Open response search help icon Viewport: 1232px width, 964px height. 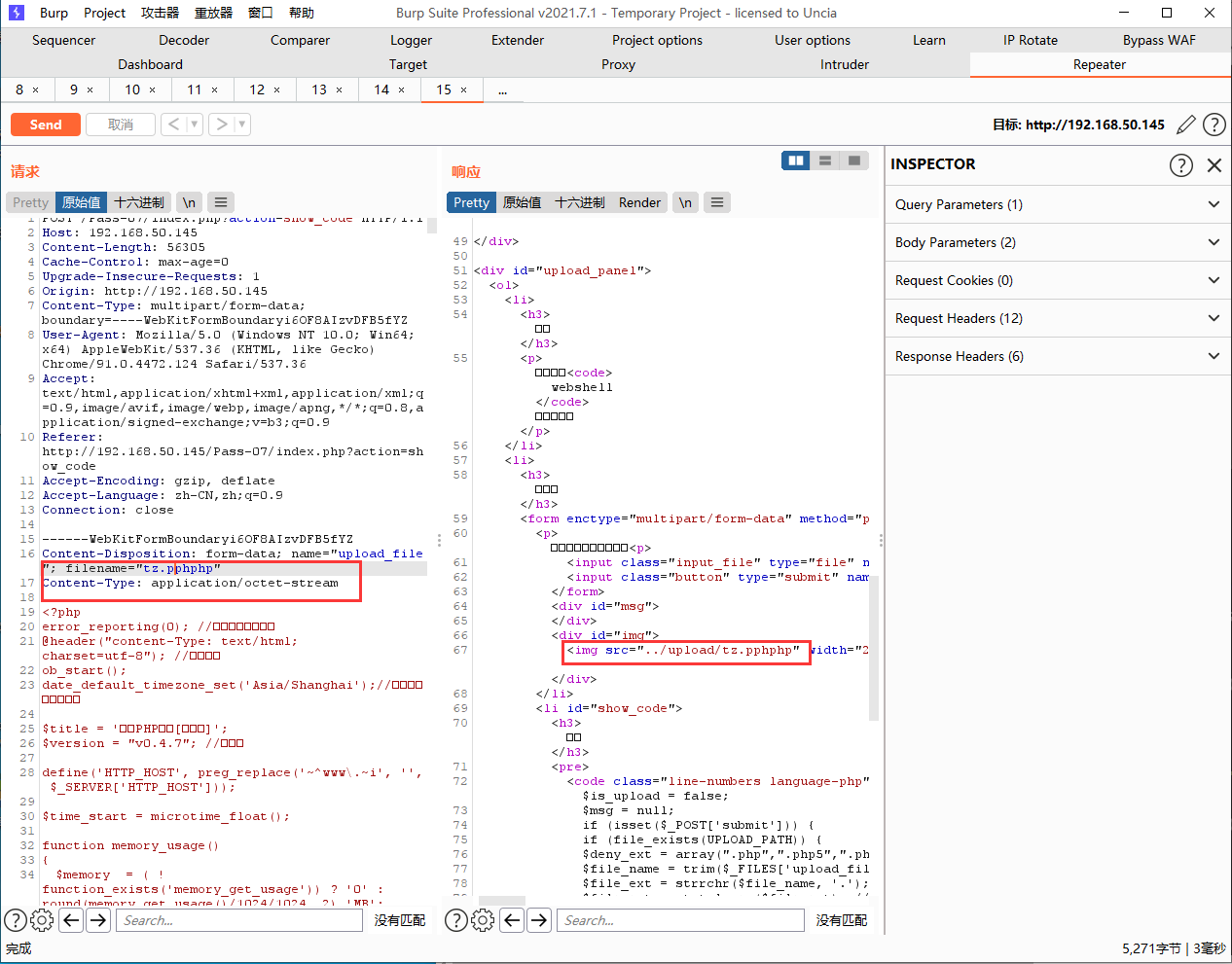(x=456, y=920)
